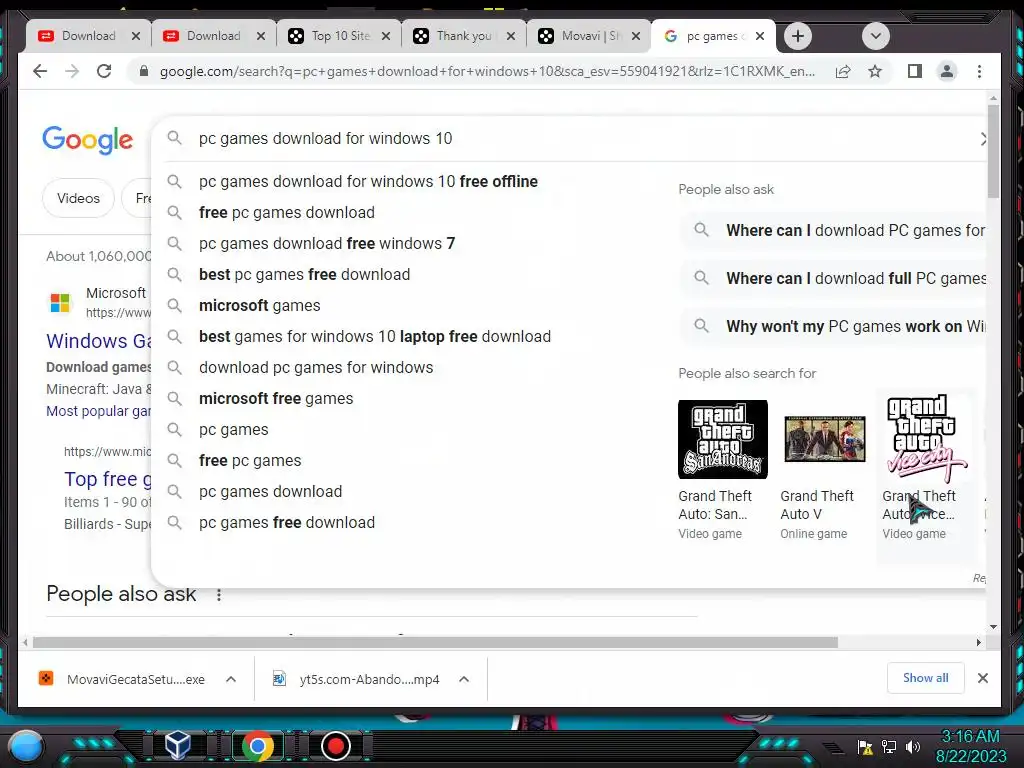Viewport: 1024px width, 768px height.
Task: Choose suggestion 'best games for windows 10 laptop free download'
Action: [375, 336]
